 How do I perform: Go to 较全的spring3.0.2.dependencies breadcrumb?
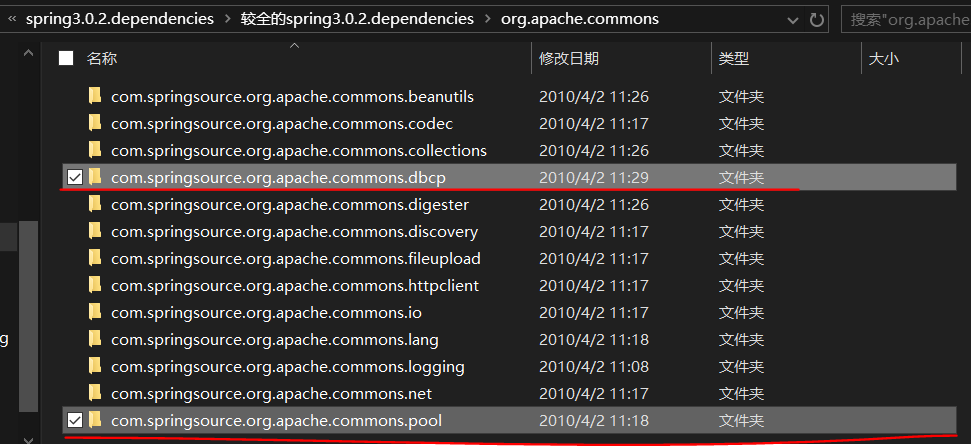tap(357, 19)
